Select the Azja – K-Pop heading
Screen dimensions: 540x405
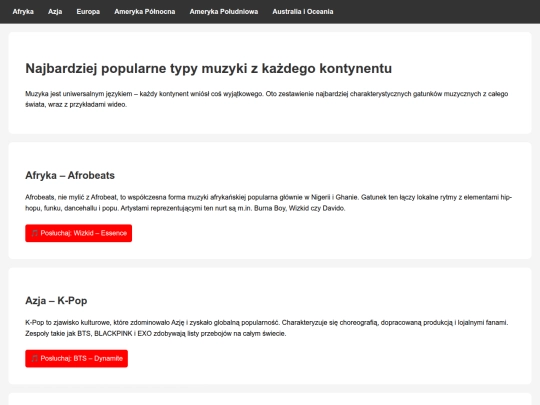[56, 301]
